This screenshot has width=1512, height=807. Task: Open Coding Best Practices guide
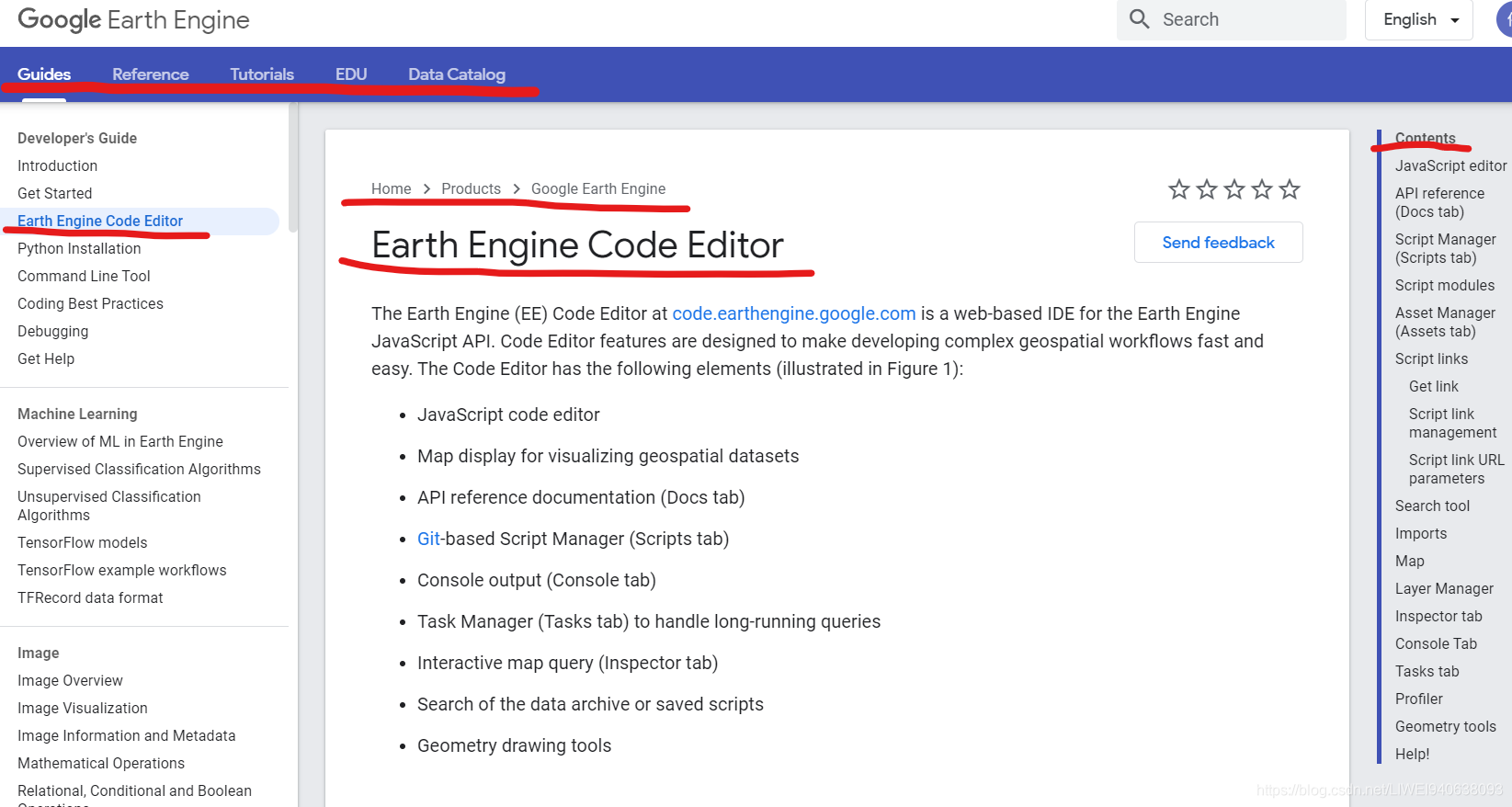click(90, 303)
